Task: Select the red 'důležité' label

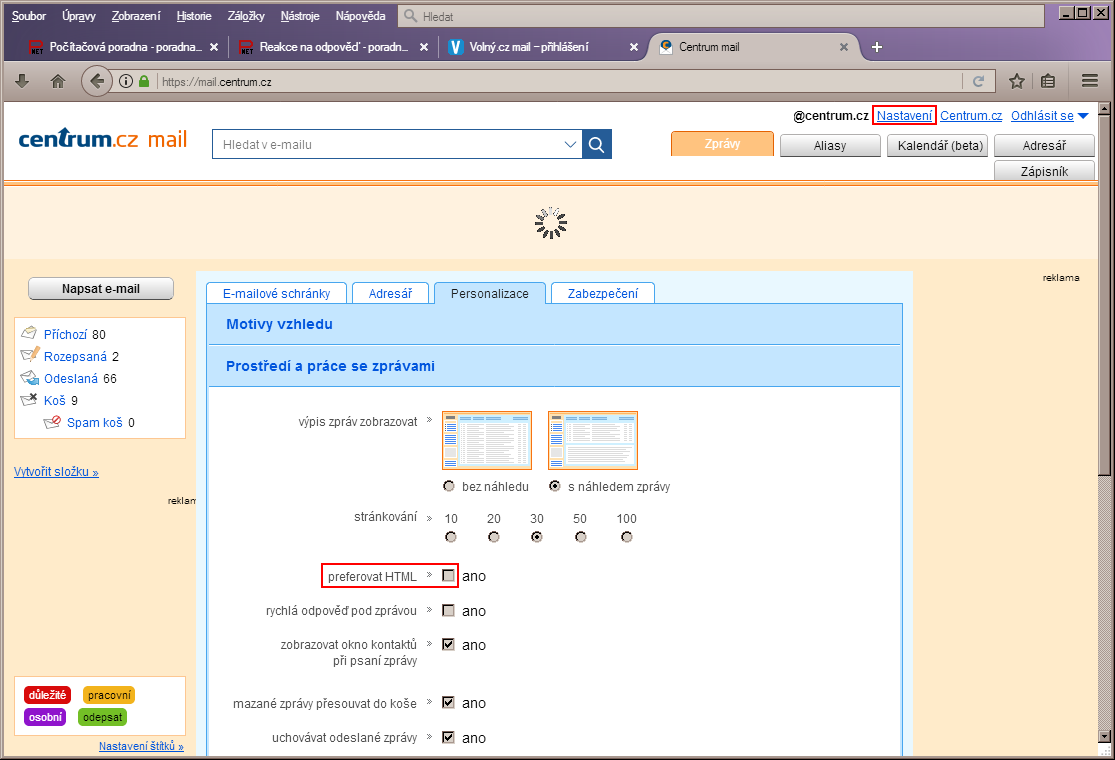Action: pyautogui.click(x=48, y=695)
